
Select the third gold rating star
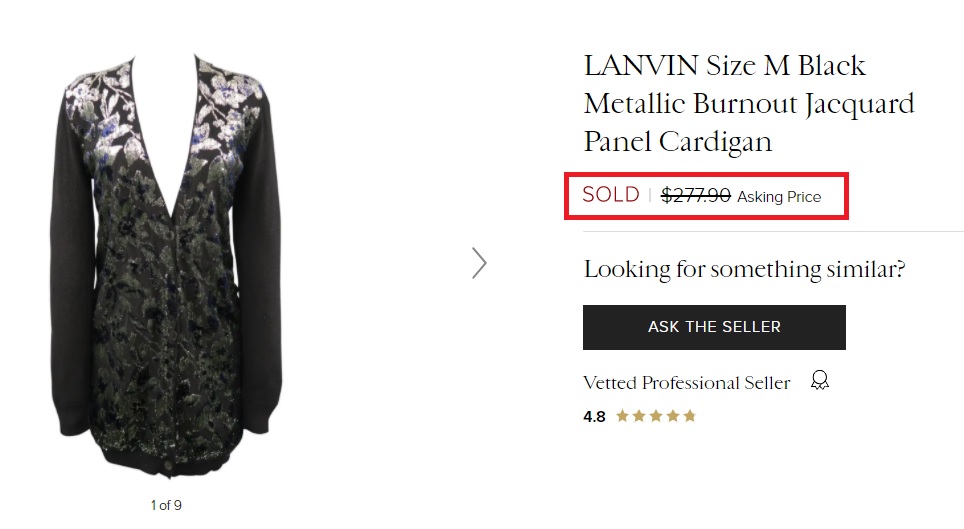pyautogui.click(x=656, y=416)
